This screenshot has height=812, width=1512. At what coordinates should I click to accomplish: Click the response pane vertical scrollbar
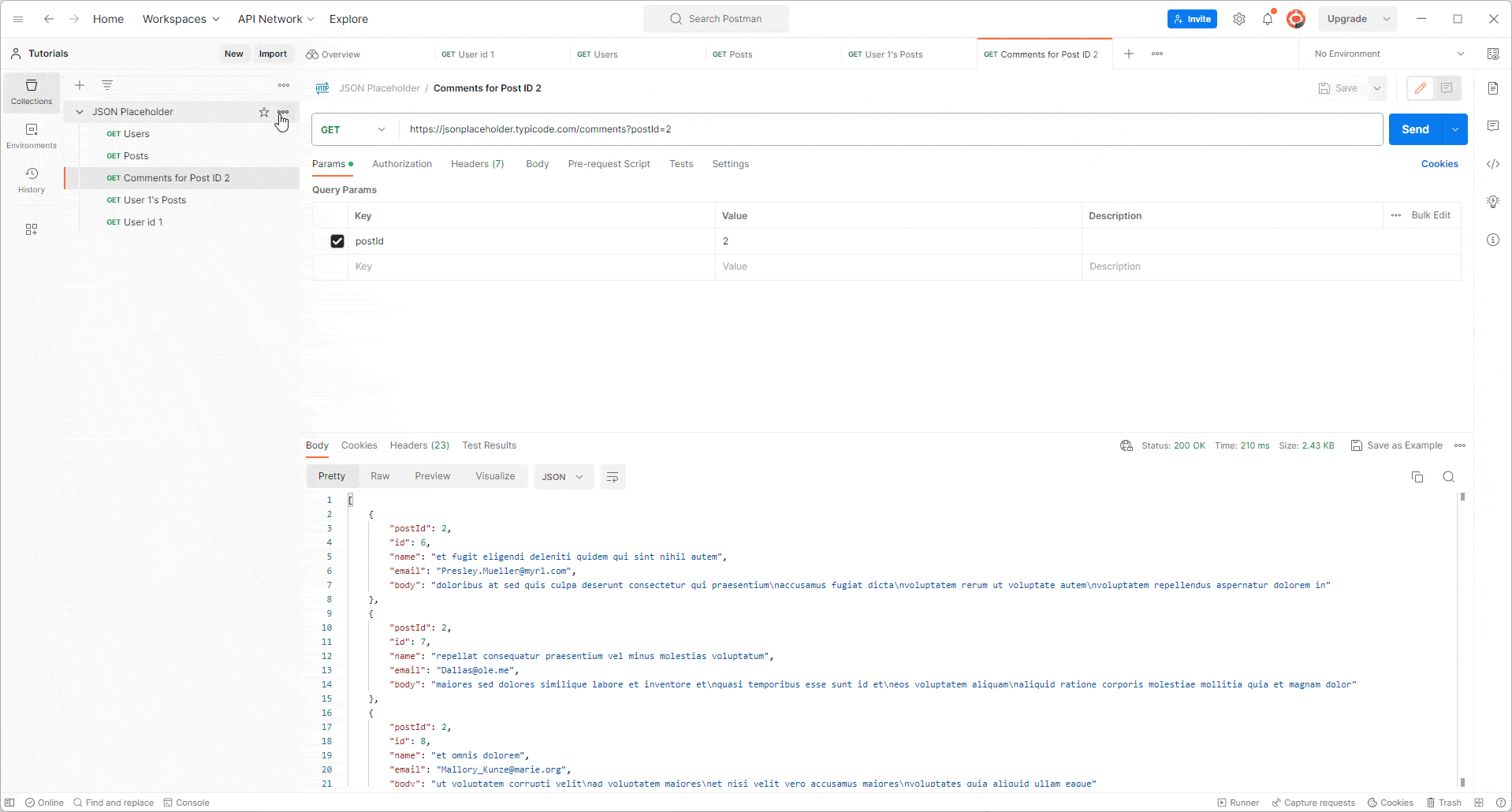[1462, 639]
